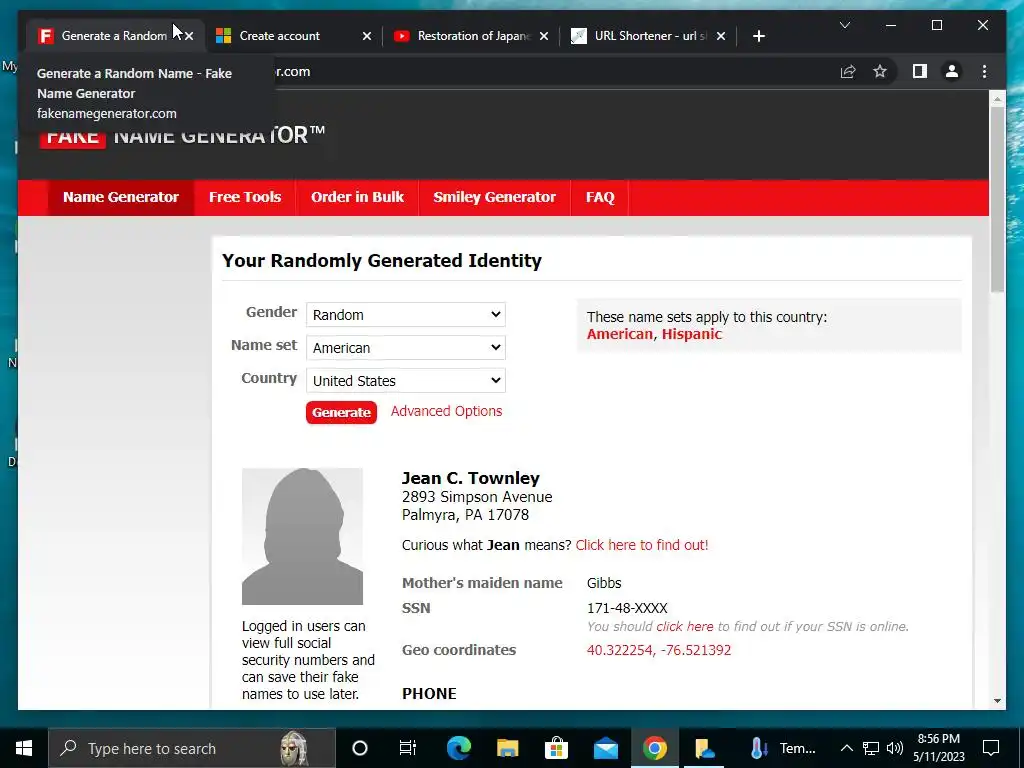
Task: Open the Smiley Generator menu item
Action: pos(494,197)
